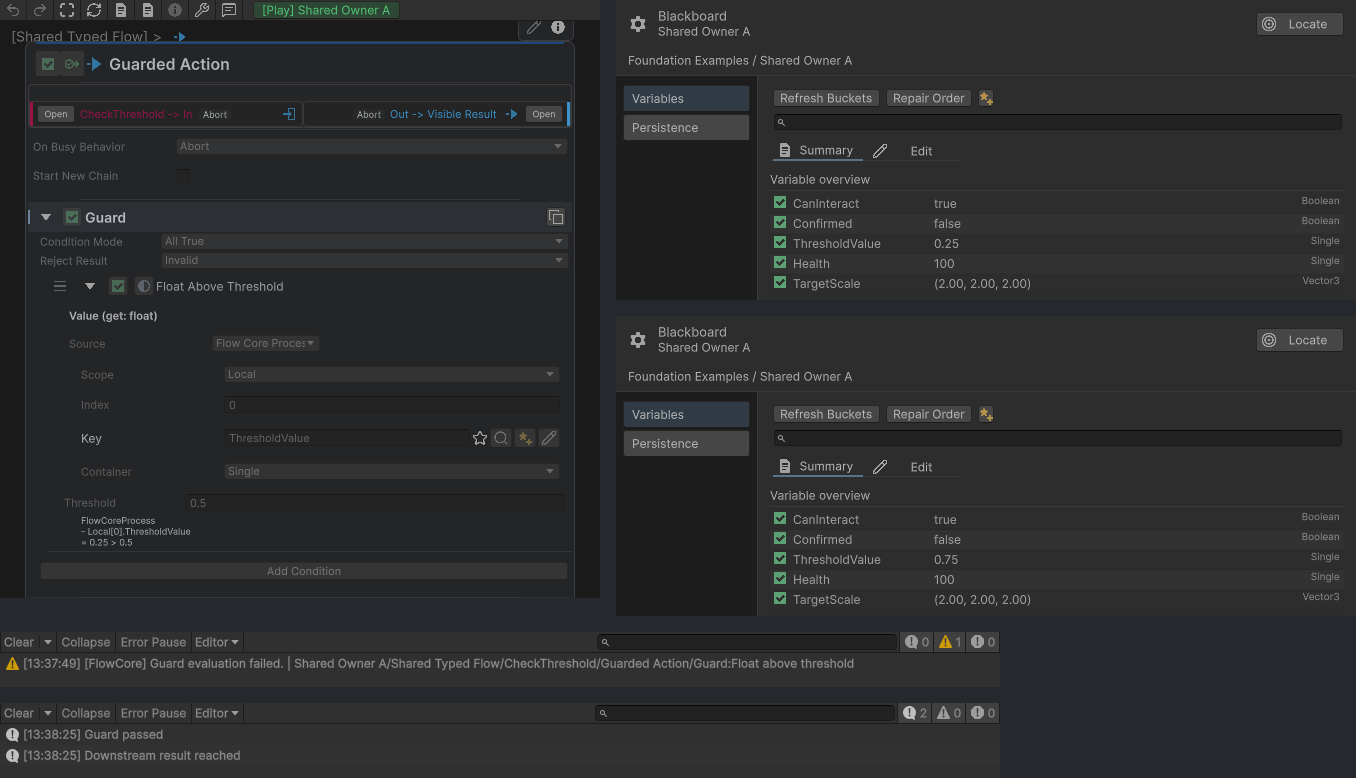Click the copy icon on the Guard header
Image resolution: width=1356 pixels, height=778 pixels.
click(x=556, y=217)
